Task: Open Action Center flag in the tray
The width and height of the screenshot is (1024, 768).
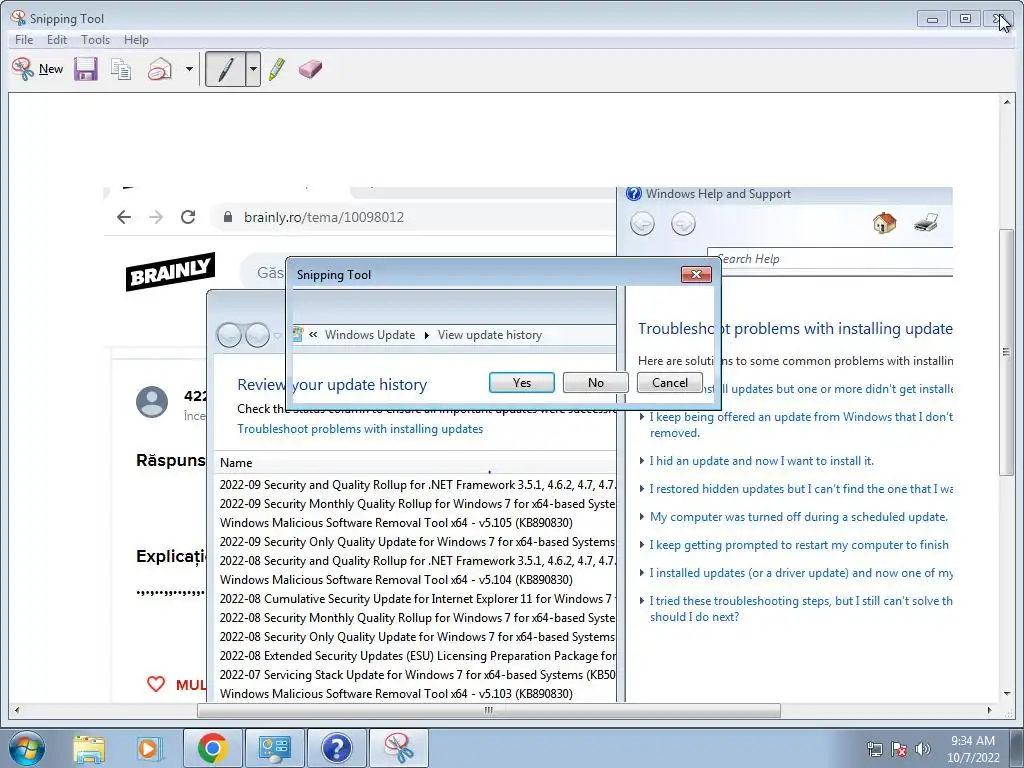Action: click(x=899, y=749)
